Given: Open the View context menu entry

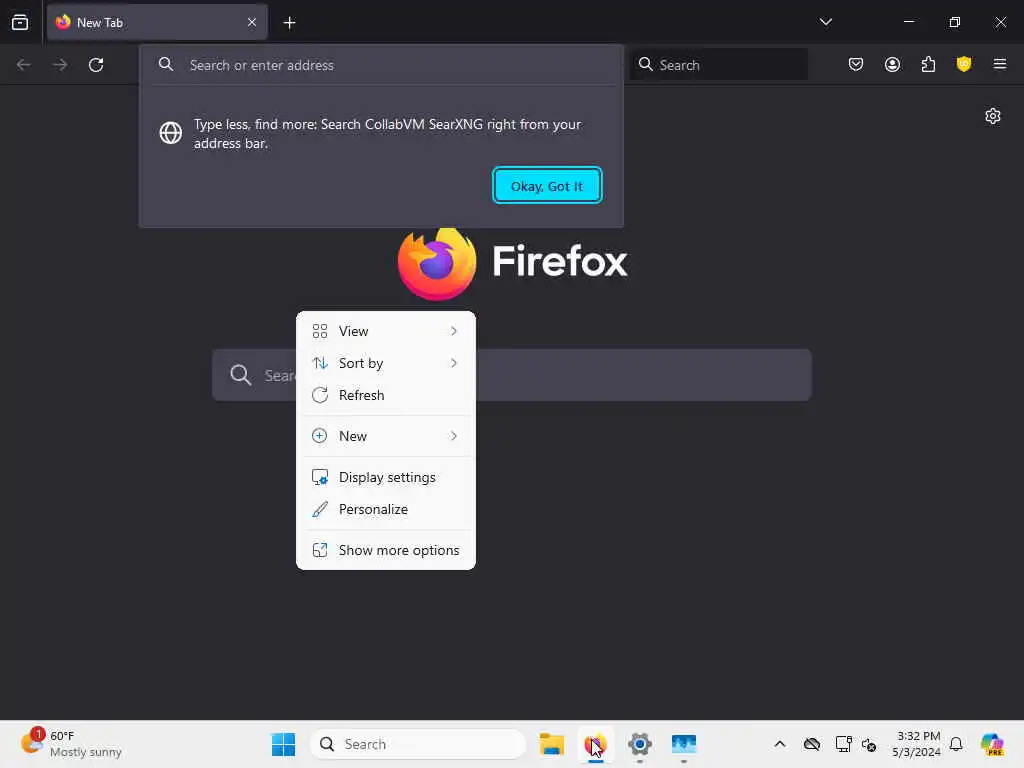Looking at the screenshot, I should click(x=385, y=331).
